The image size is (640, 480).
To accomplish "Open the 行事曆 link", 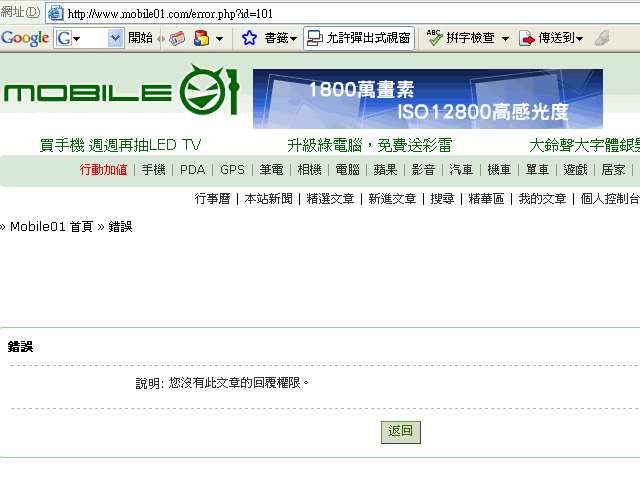I will (x=213, y=199).
